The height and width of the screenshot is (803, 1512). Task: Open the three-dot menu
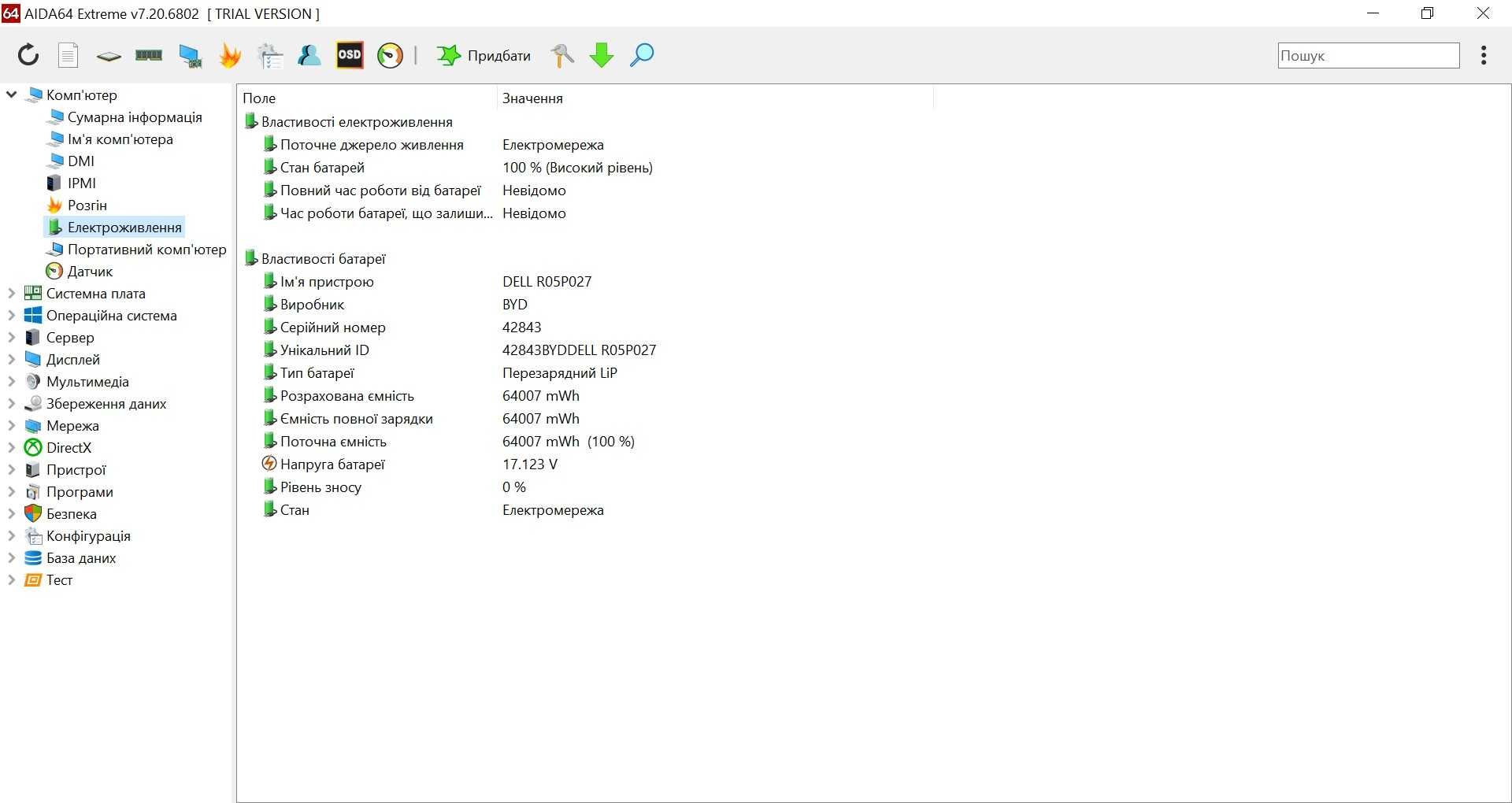coord(1484,55)
